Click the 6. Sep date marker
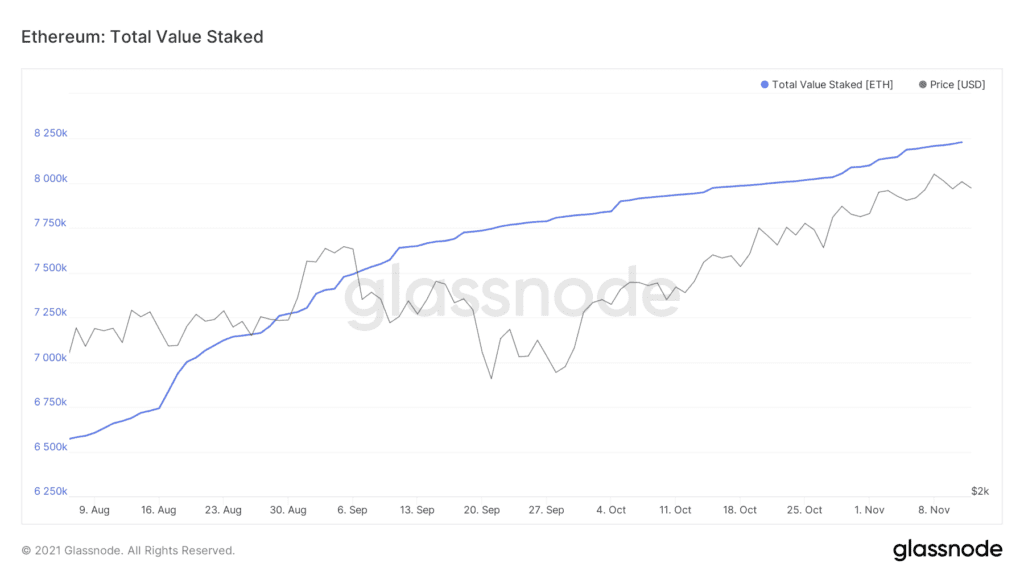 click(352, 510)
